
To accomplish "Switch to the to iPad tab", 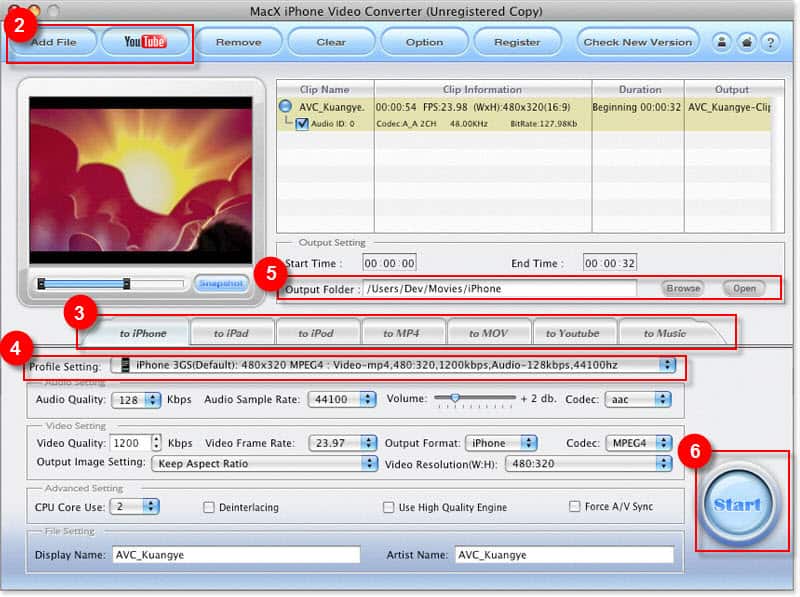I will pos(231,333).
